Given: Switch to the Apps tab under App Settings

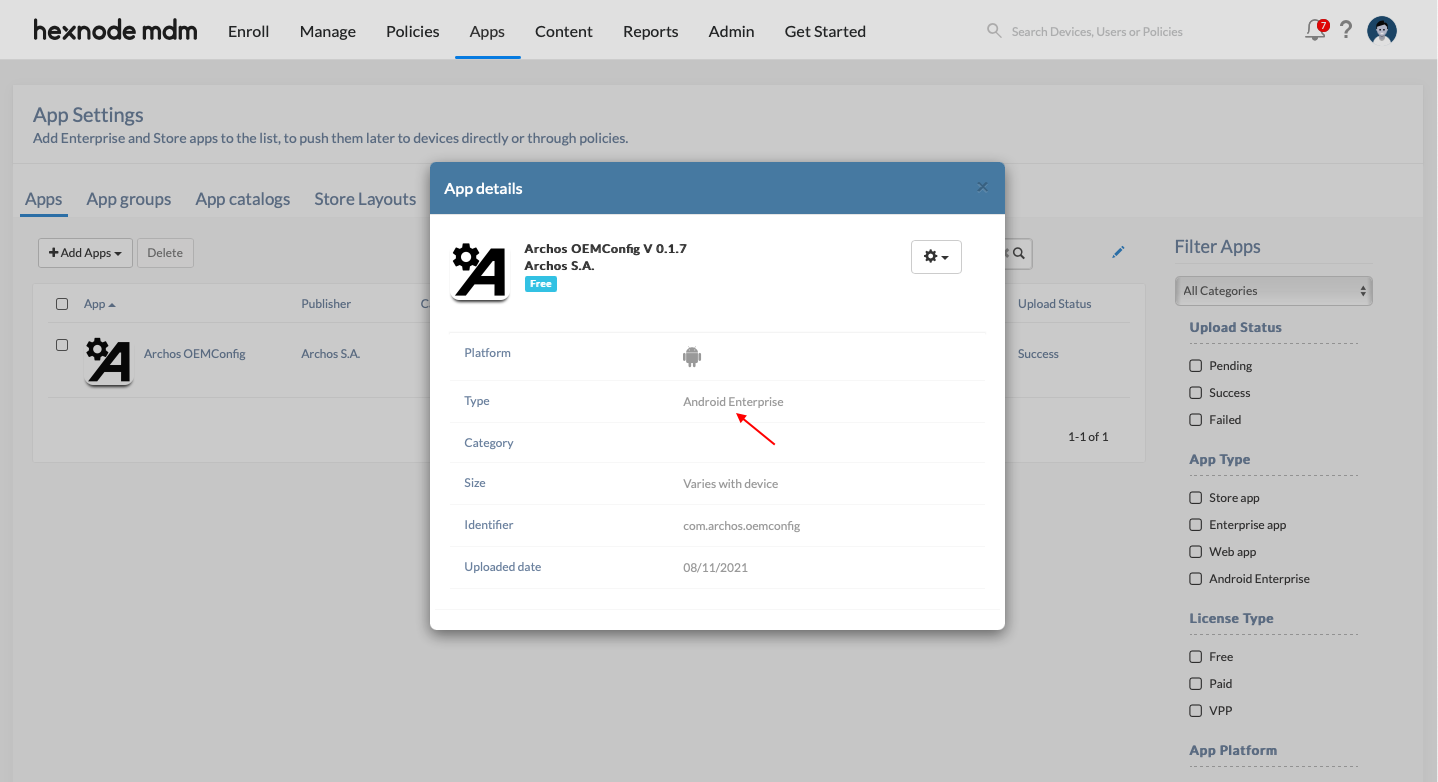Looking at the screenshot, I should (44, 199).
